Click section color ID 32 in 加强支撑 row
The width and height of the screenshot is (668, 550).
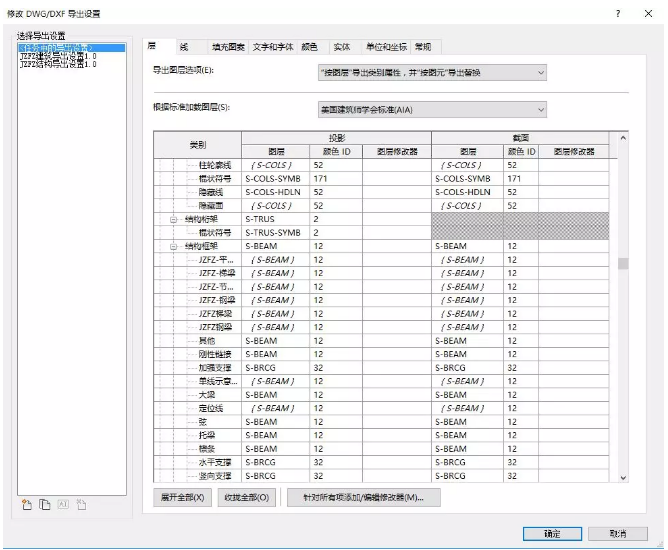point(521,368)
